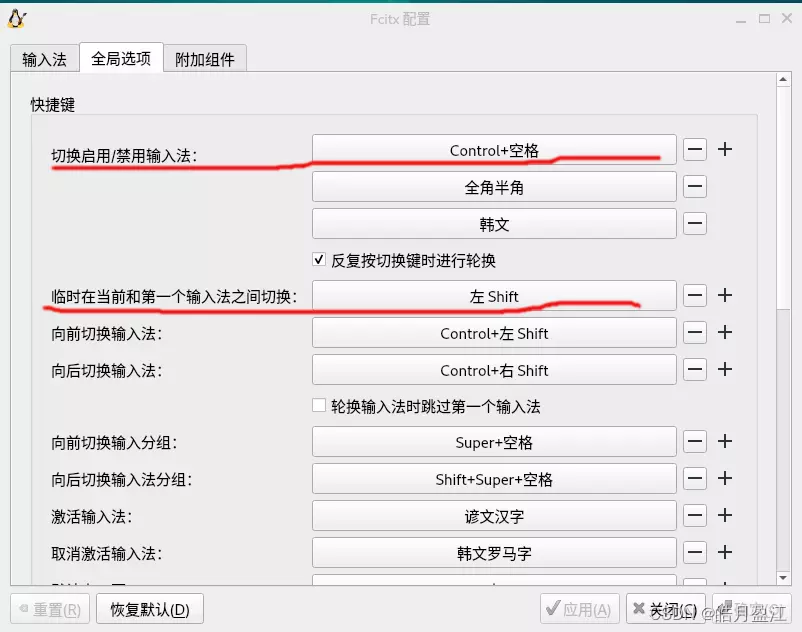
Task: Maximize the Fcitx 配置 window
Action: 764,19
